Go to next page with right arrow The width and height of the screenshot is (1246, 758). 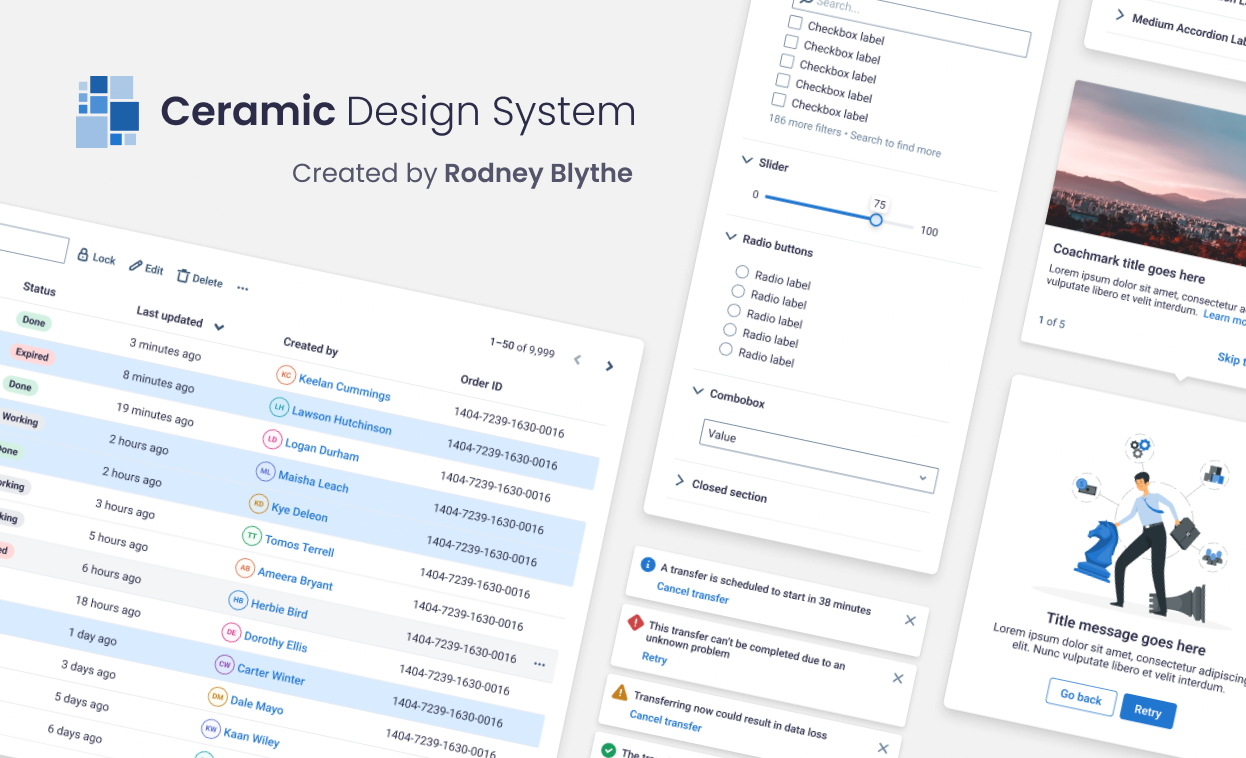(609, 366)
